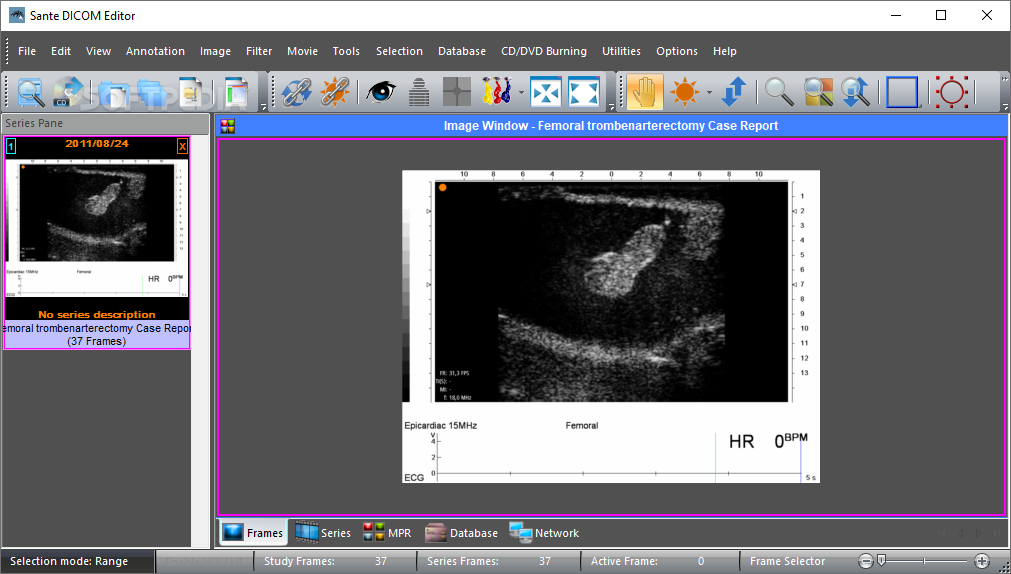This screenshot has width=1011, height=574.
Task: Select the blue rectangle selection tool
Action: click(902, 92)
